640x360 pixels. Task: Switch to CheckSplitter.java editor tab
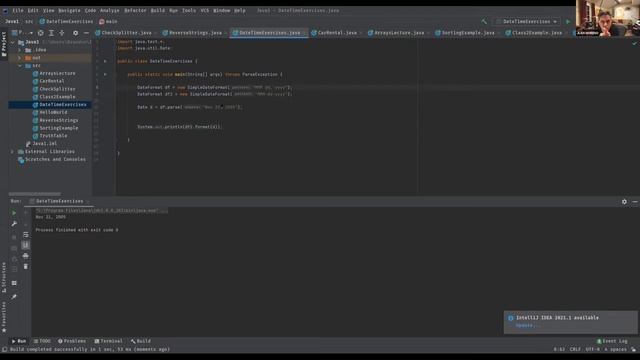(126, 33)
